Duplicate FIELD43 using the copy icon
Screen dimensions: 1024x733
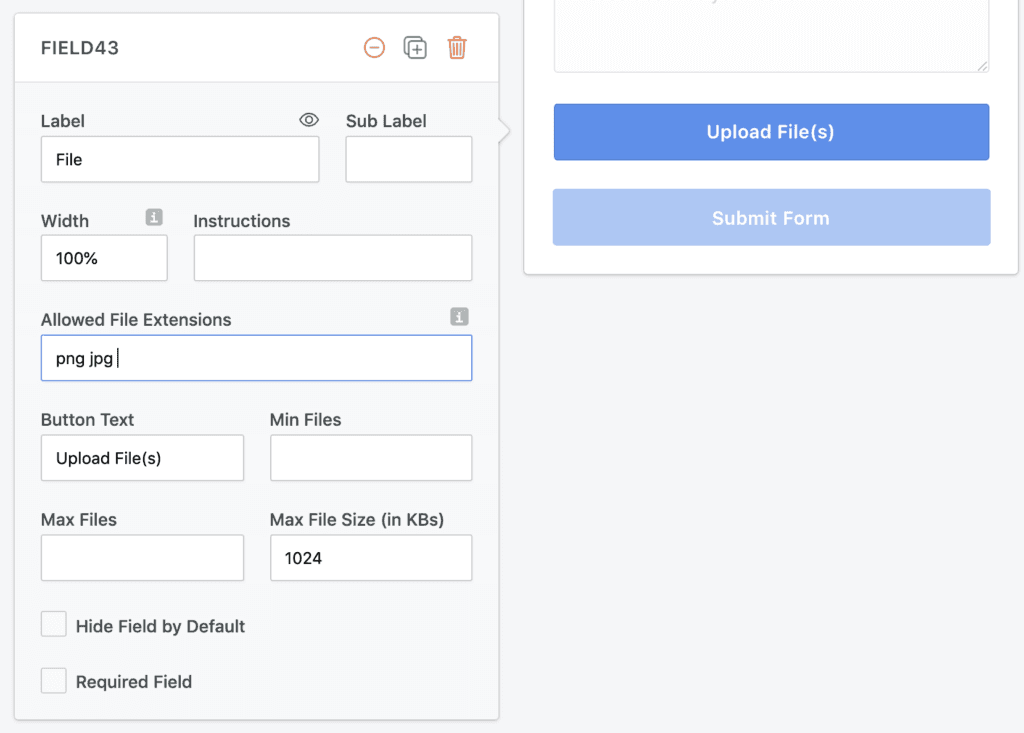[x=415, y=48]
